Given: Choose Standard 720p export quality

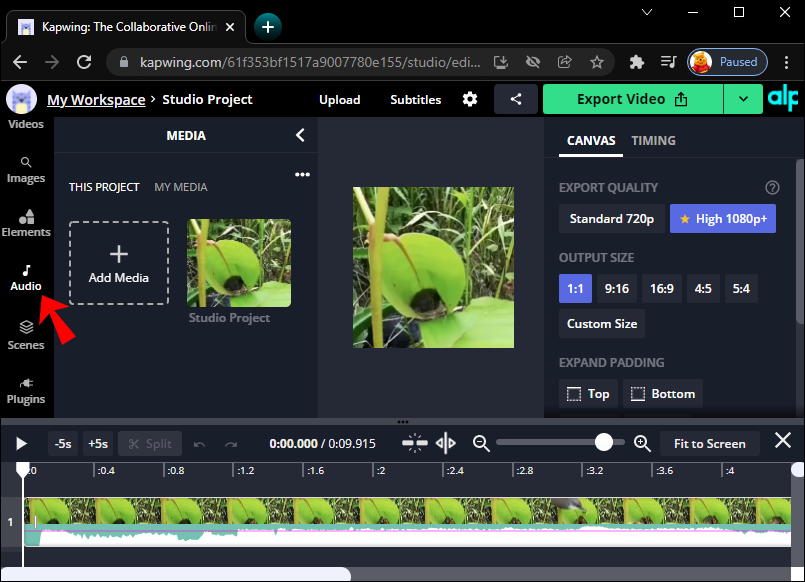Looking at the screenshot, I should (611, 219).
